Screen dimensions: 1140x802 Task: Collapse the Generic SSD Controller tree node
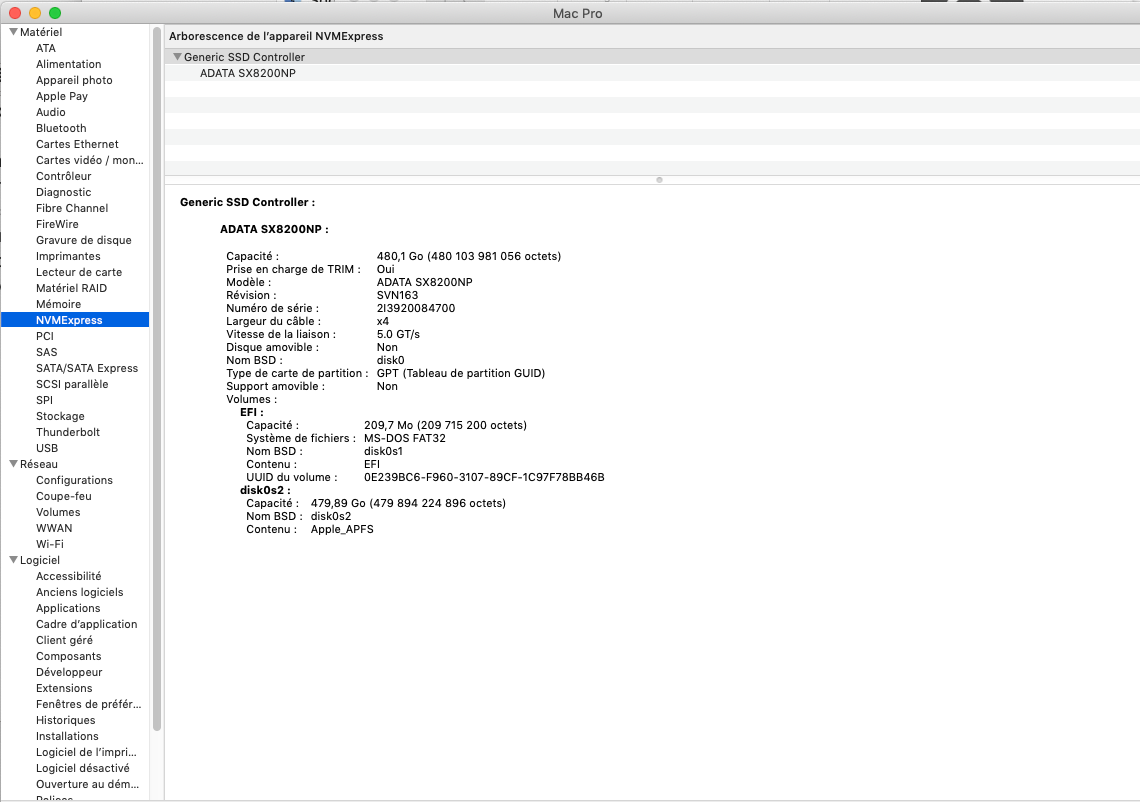click(x=177, y=57)
